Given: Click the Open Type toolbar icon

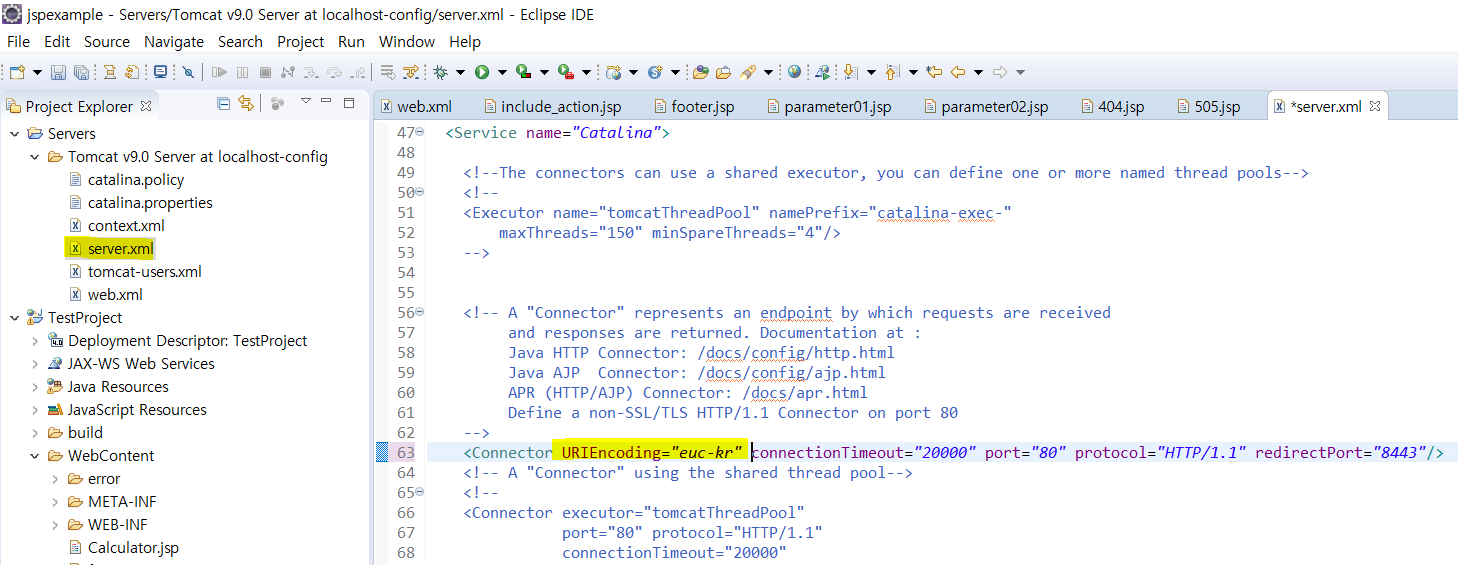Looking at the screenshot, I should click(x=700, y=72).
